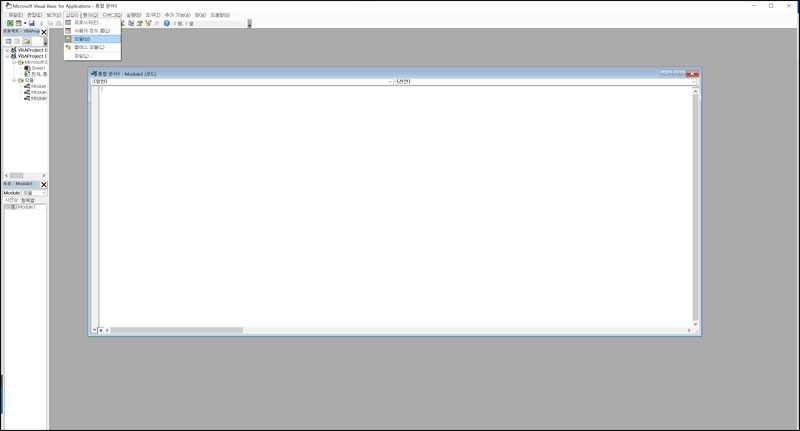800x431 pixels.
Task: Open the Help question mark icon
Action: [x=167, y=23]
